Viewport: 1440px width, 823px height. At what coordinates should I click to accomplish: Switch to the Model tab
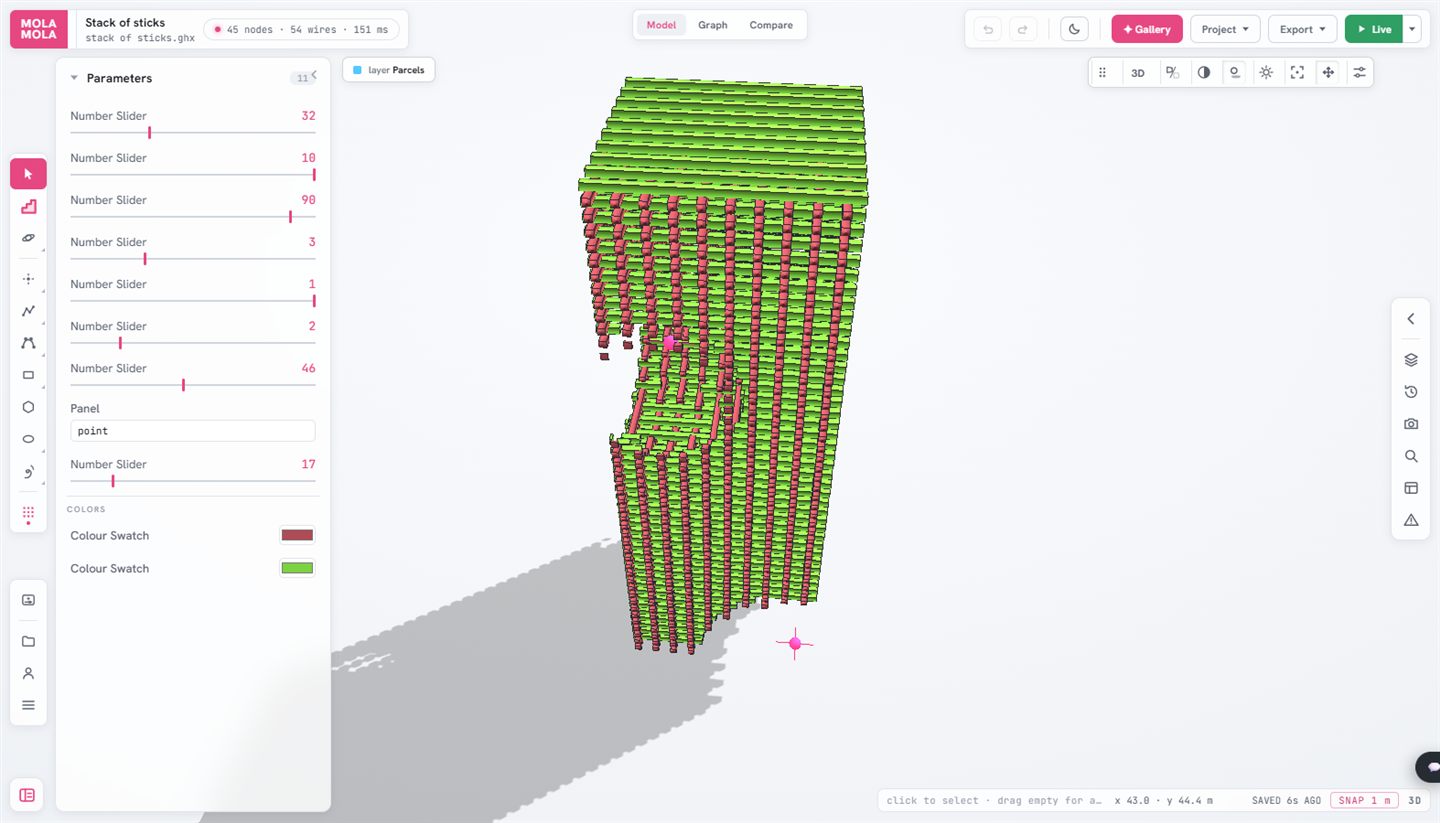point(661,25)
